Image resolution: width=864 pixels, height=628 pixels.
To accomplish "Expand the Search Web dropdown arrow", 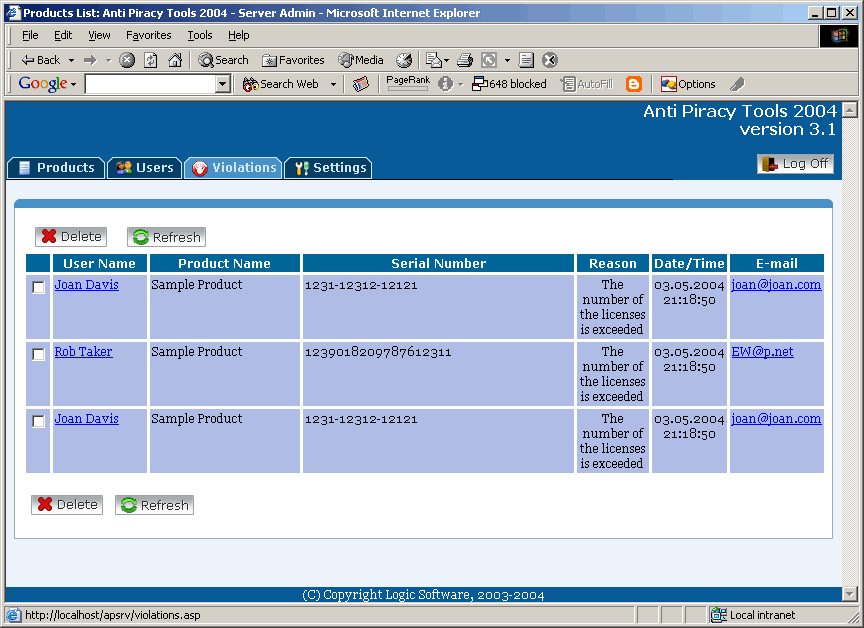I will pos(333,84).
